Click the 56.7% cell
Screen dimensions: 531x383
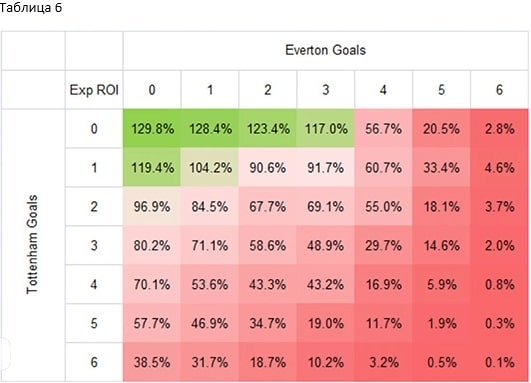[x=384, y=129]
